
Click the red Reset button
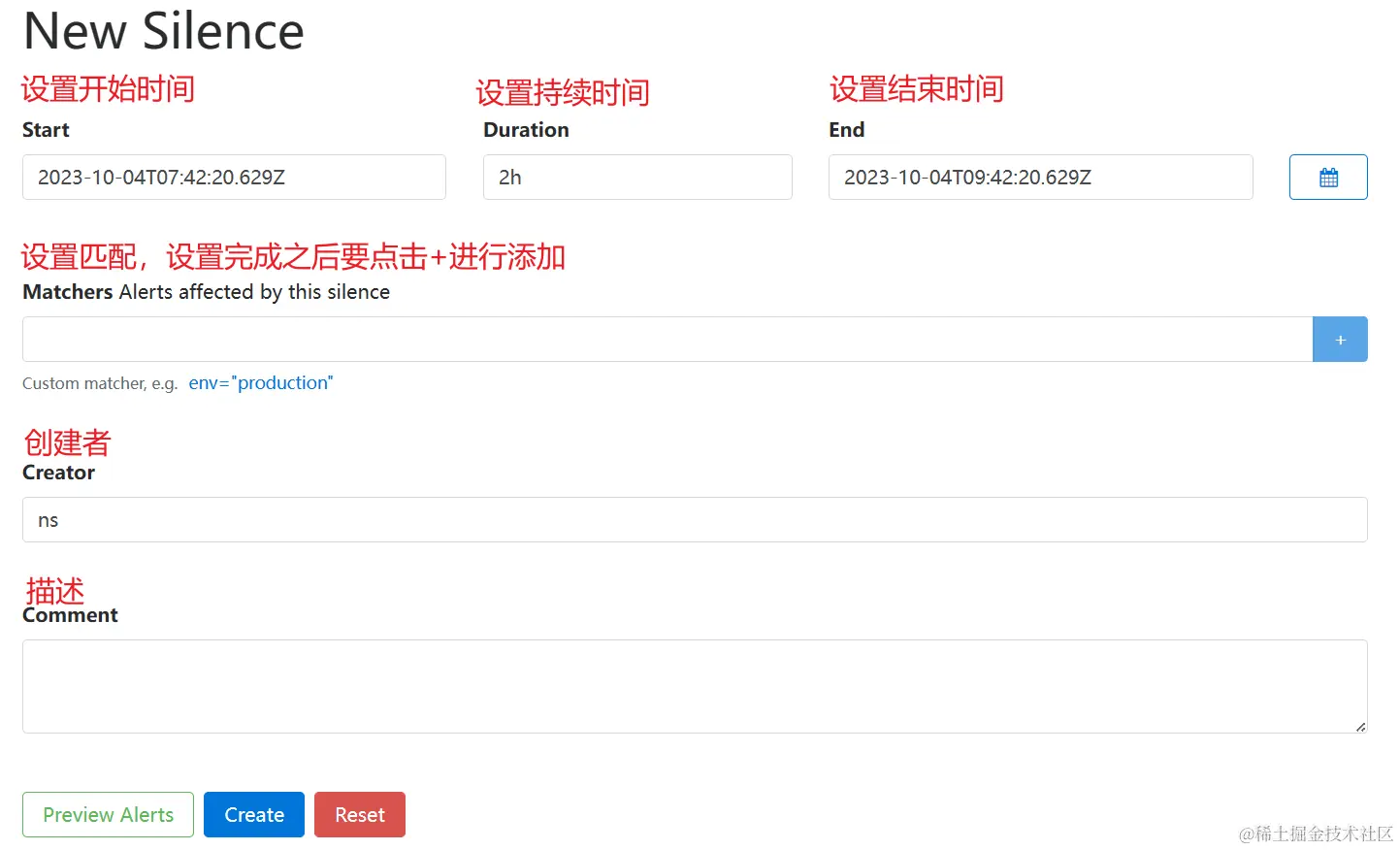click(x=360, y=815)
